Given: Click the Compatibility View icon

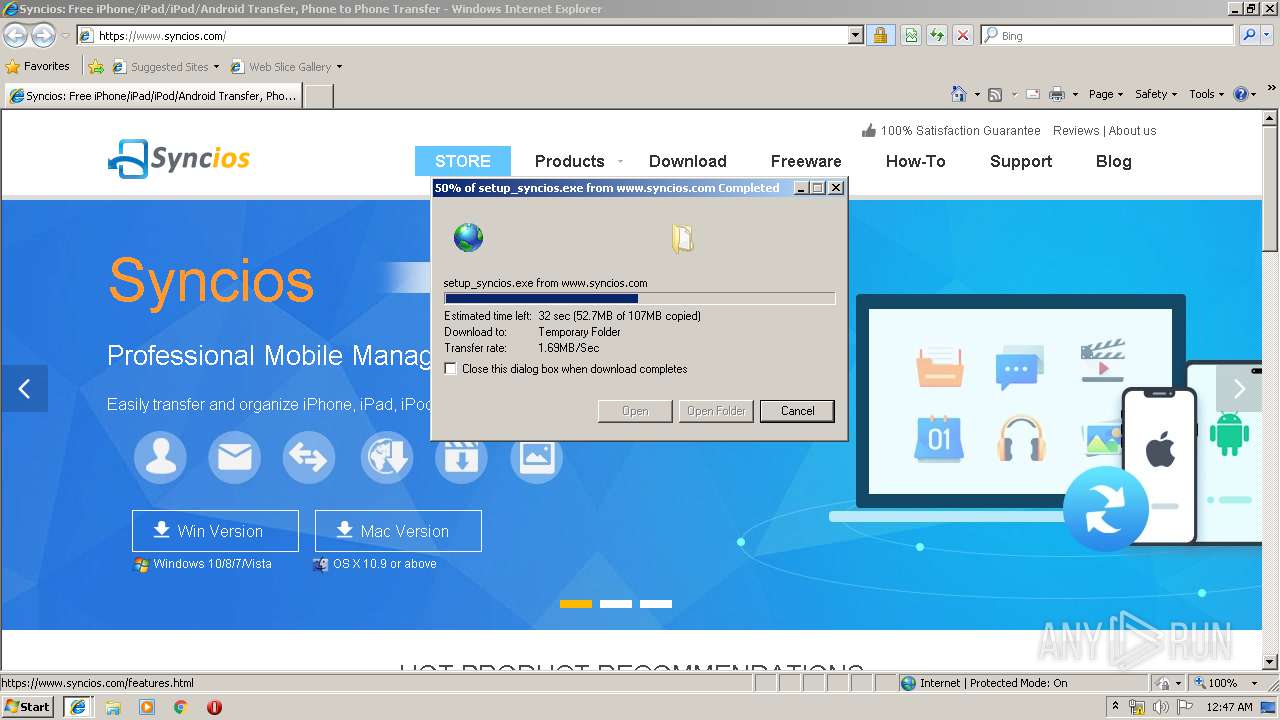Looking at the screenshot, I should pyautogui.click(x=911, y=36).
